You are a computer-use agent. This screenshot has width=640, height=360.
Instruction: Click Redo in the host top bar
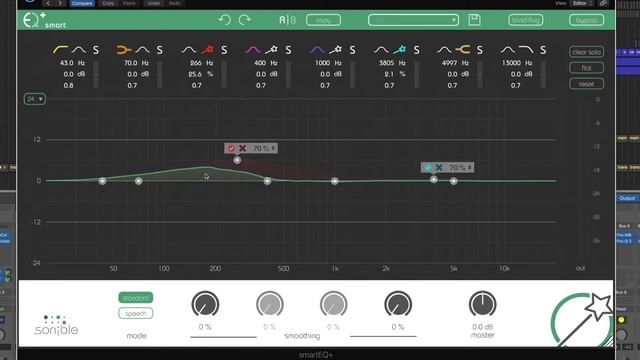(175, 3)
